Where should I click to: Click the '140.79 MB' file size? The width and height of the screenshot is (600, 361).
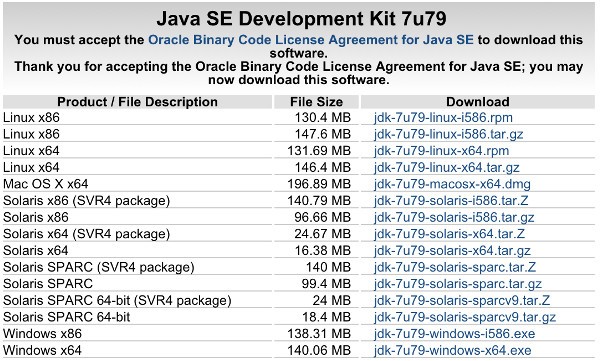tap(319, 201)
